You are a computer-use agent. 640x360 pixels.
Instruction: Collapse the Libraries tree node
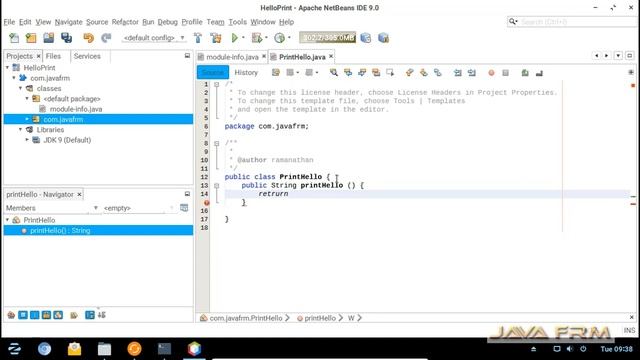[21, 129]
